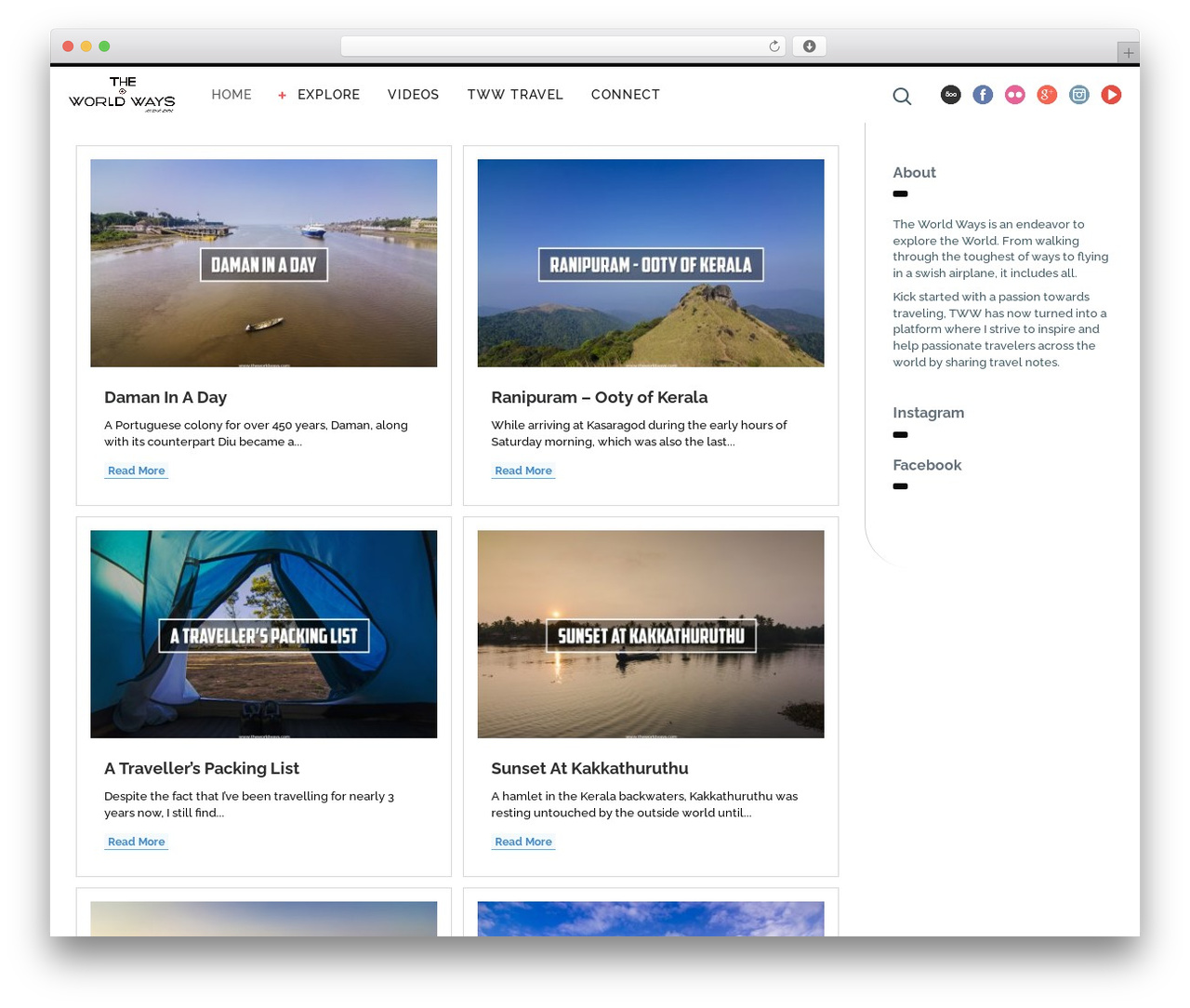The width and height of the screenshot is (1190, 1008).
Task: Open the Daman In A Day thumbnail image
Action: coord(263,263)
